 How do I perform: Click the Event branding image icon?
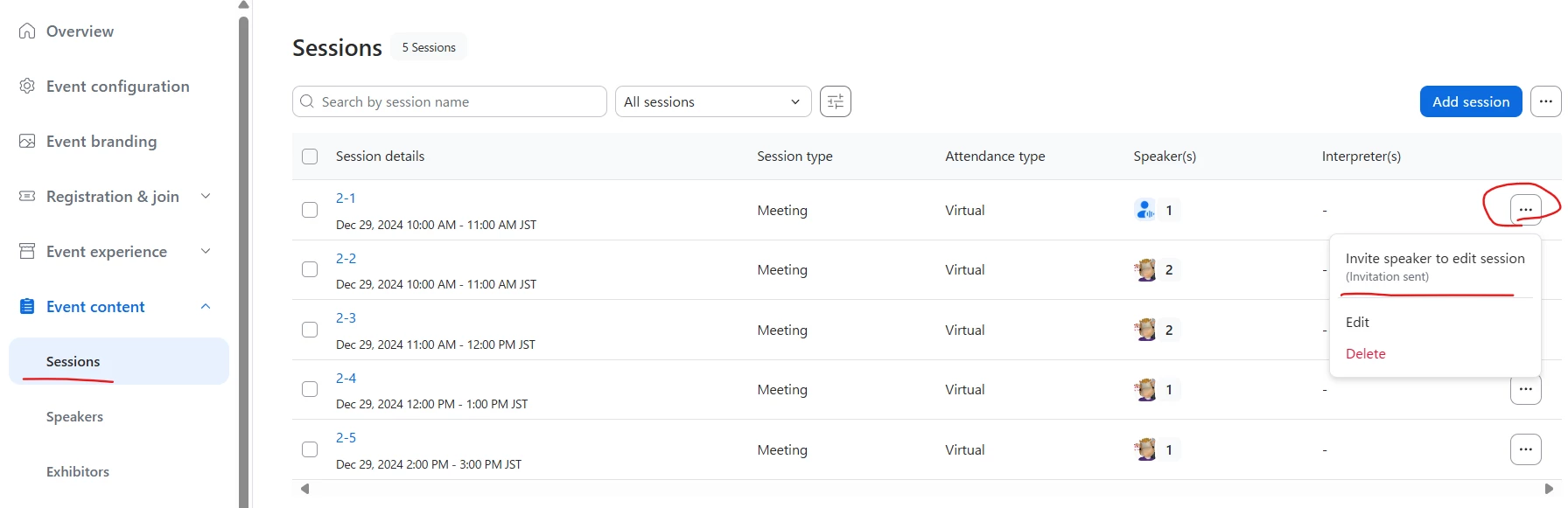click(27, 141)
